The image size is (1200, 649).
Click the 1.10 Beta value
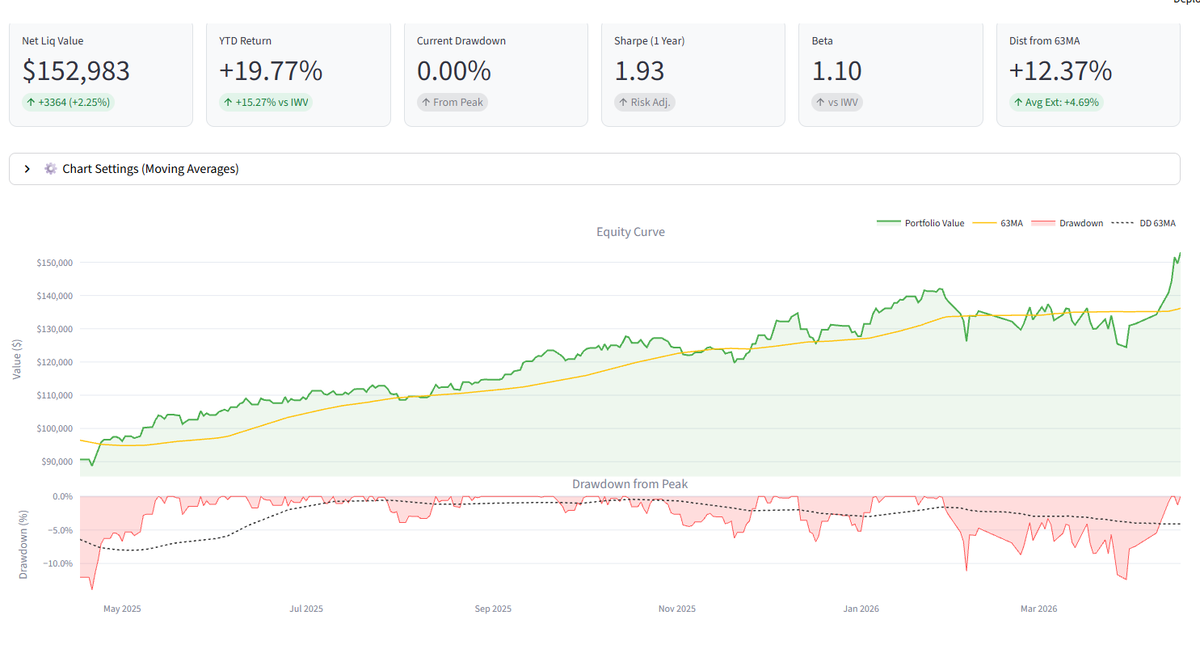pos(836,71)
